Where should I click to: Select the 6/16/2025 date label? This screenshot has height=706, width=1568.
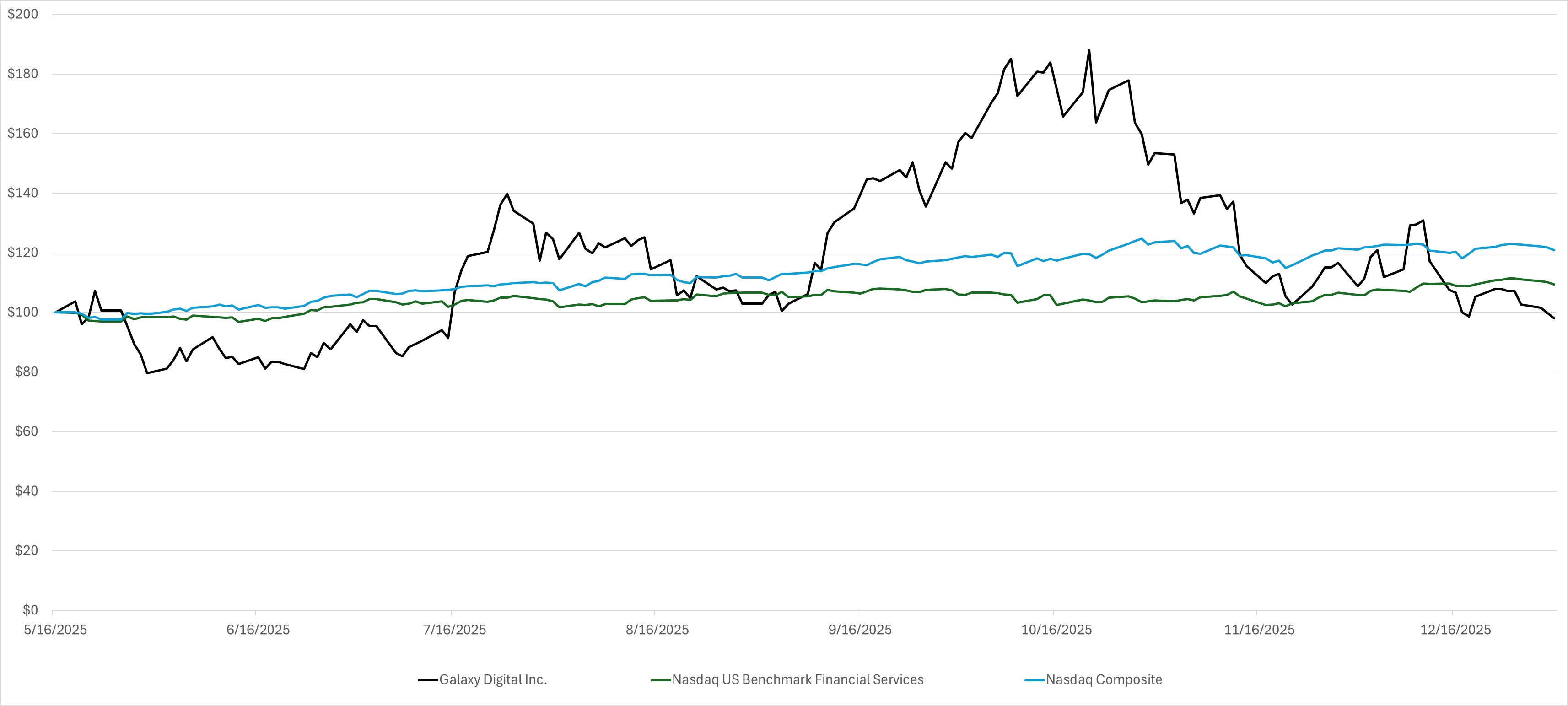point(258,630)
